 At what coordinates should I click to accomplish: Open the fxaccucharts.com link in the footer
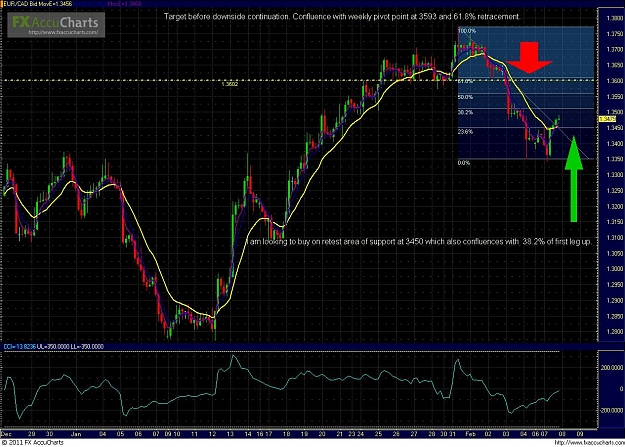588,443
